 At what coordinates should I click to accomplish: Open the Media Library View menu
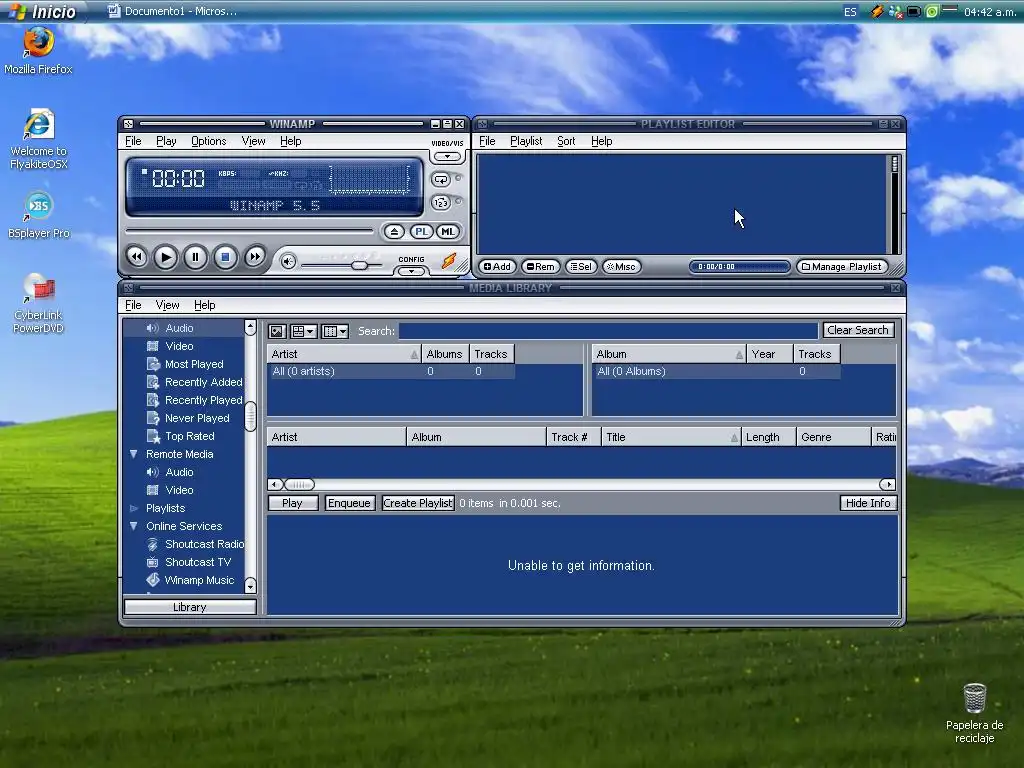click(x=167, y=305)
